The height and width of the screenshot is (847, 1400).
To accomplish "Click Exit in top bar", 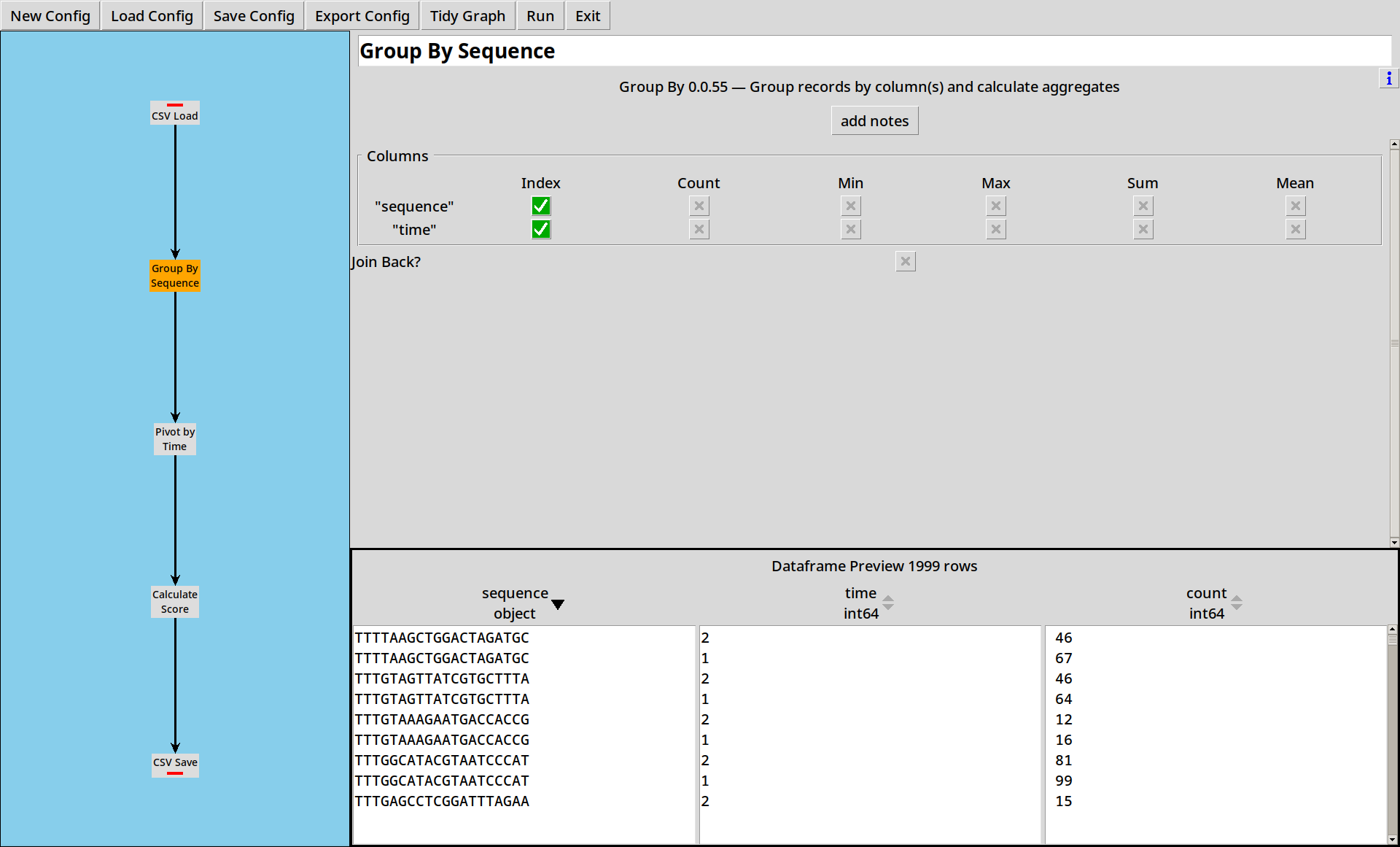I will click(x=588, y=16).
